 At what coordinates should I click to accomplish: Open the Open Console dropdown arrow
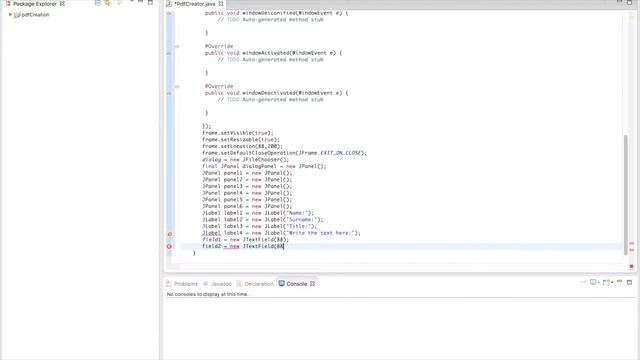tap(612, 283)
